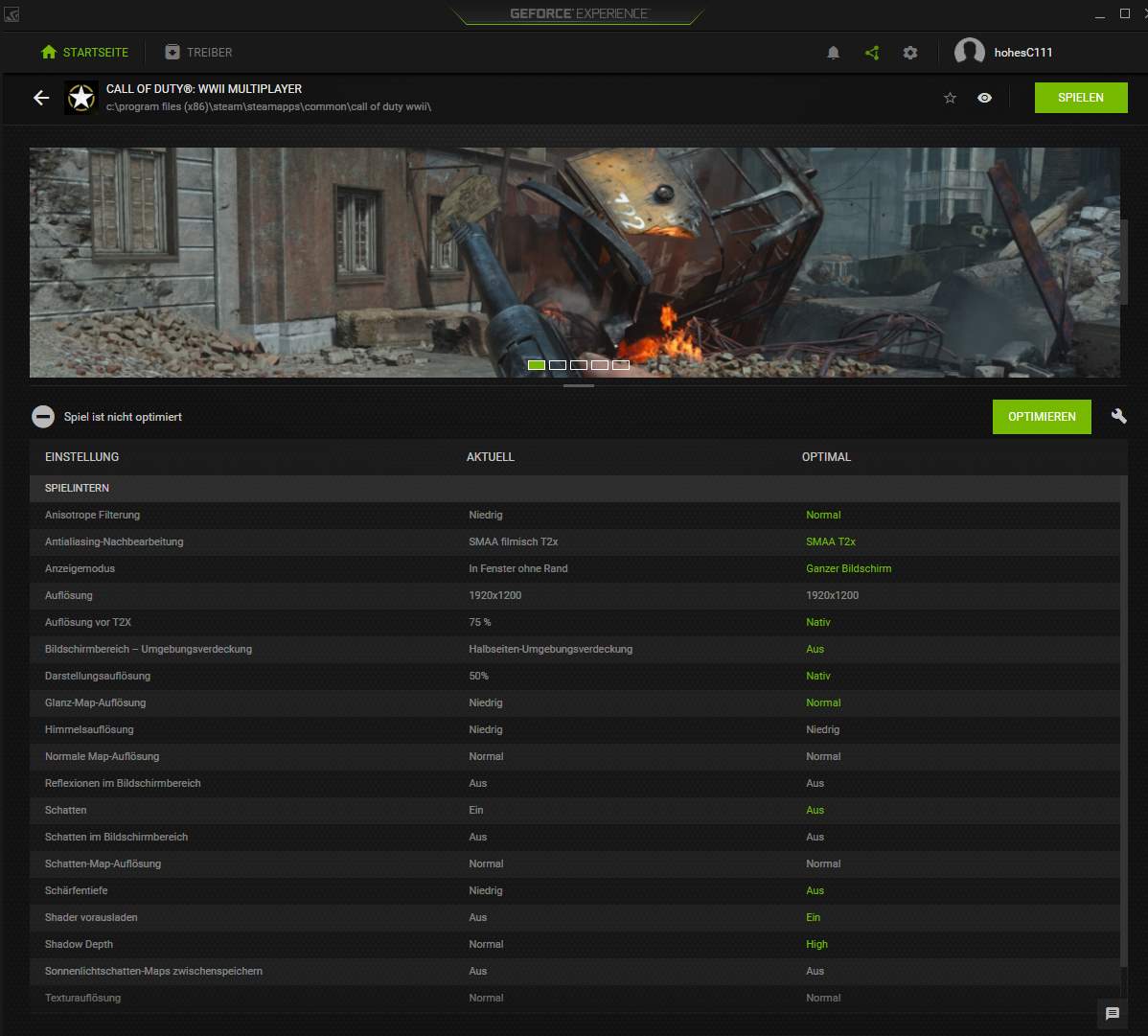Click the optimal 1920x1200 resolution value

tap(832, 595)
